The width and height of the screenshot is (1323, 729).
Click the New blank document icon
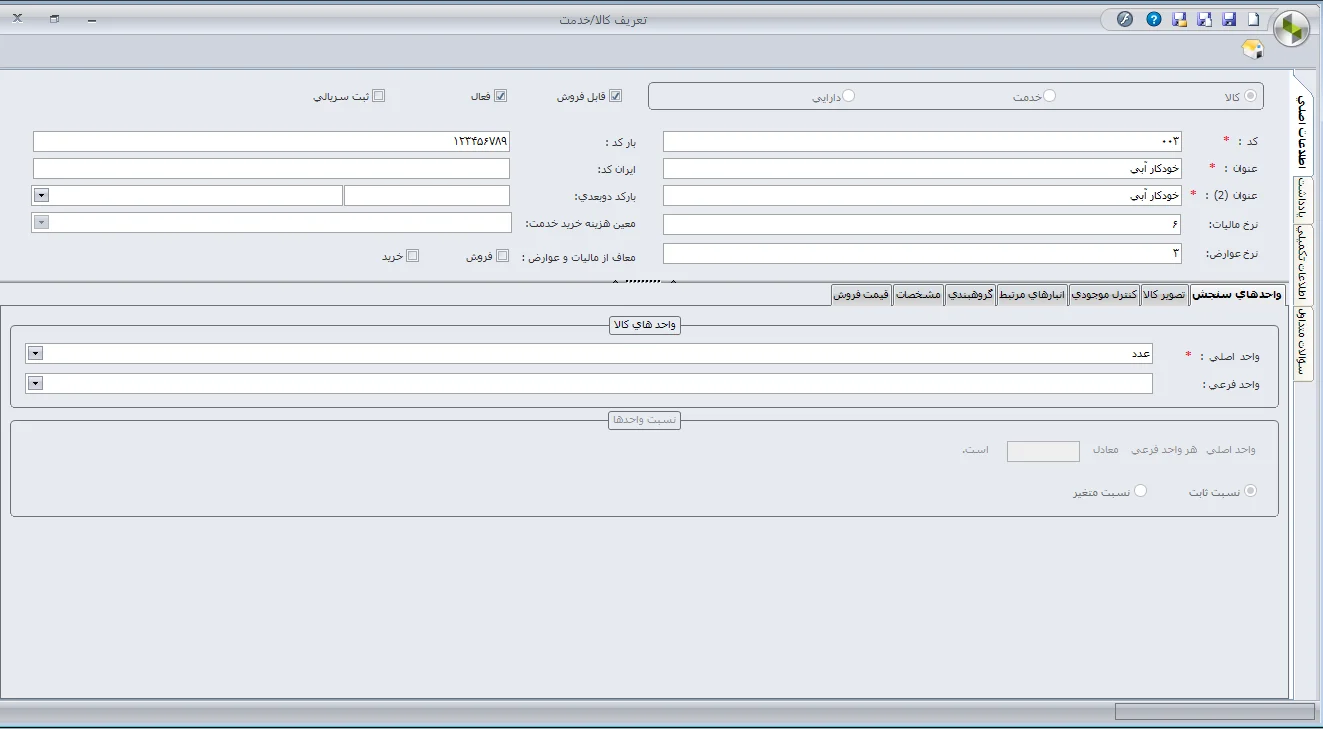pyautogui.click(x=1253, y=19)
